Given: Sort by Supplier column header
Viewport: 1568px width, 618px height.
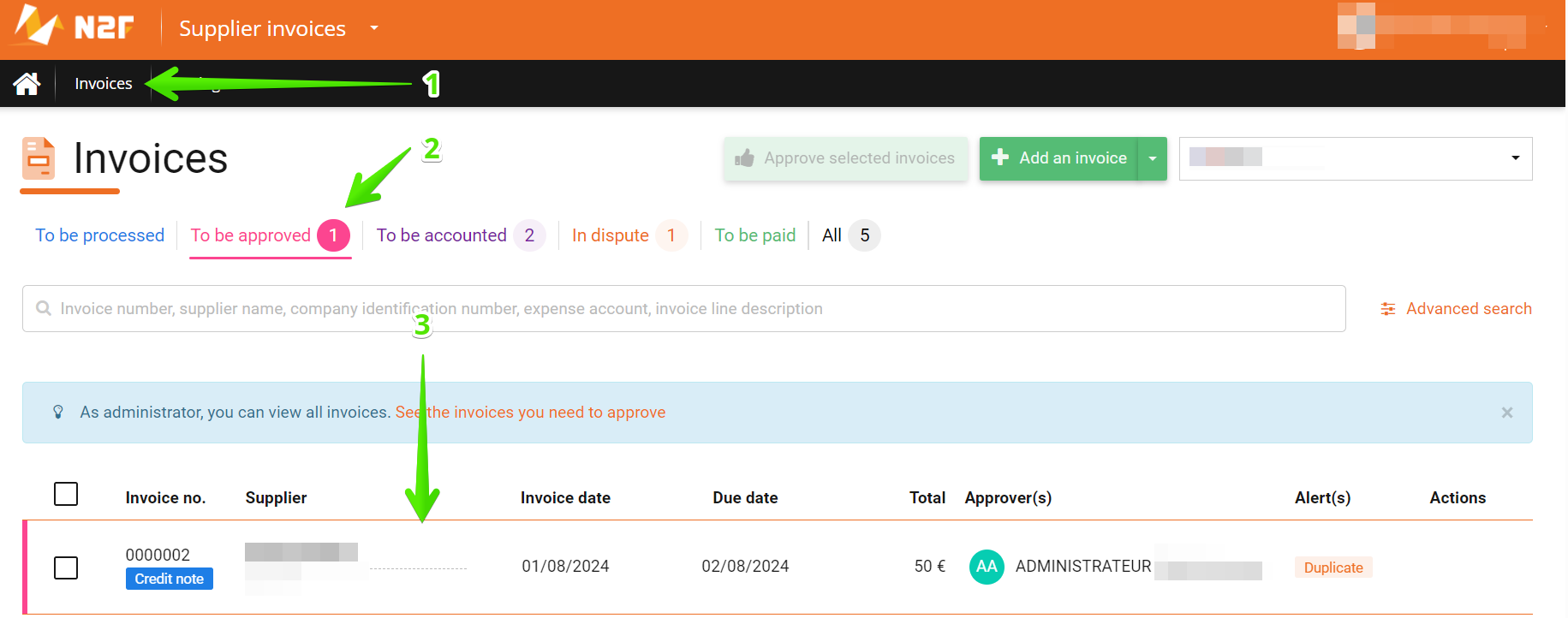Looking at the screenshot, I should pyautogui.click(x=276, y=498).
